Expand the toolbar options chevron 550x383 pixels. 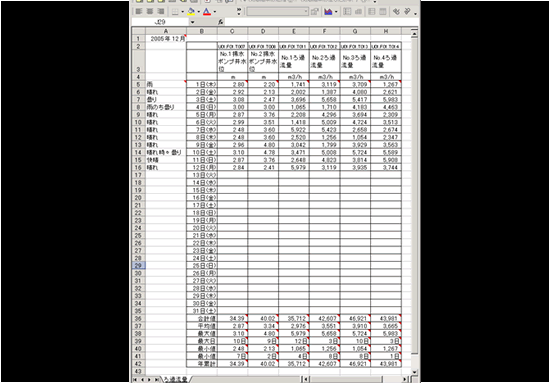click(x=239, y=12)
